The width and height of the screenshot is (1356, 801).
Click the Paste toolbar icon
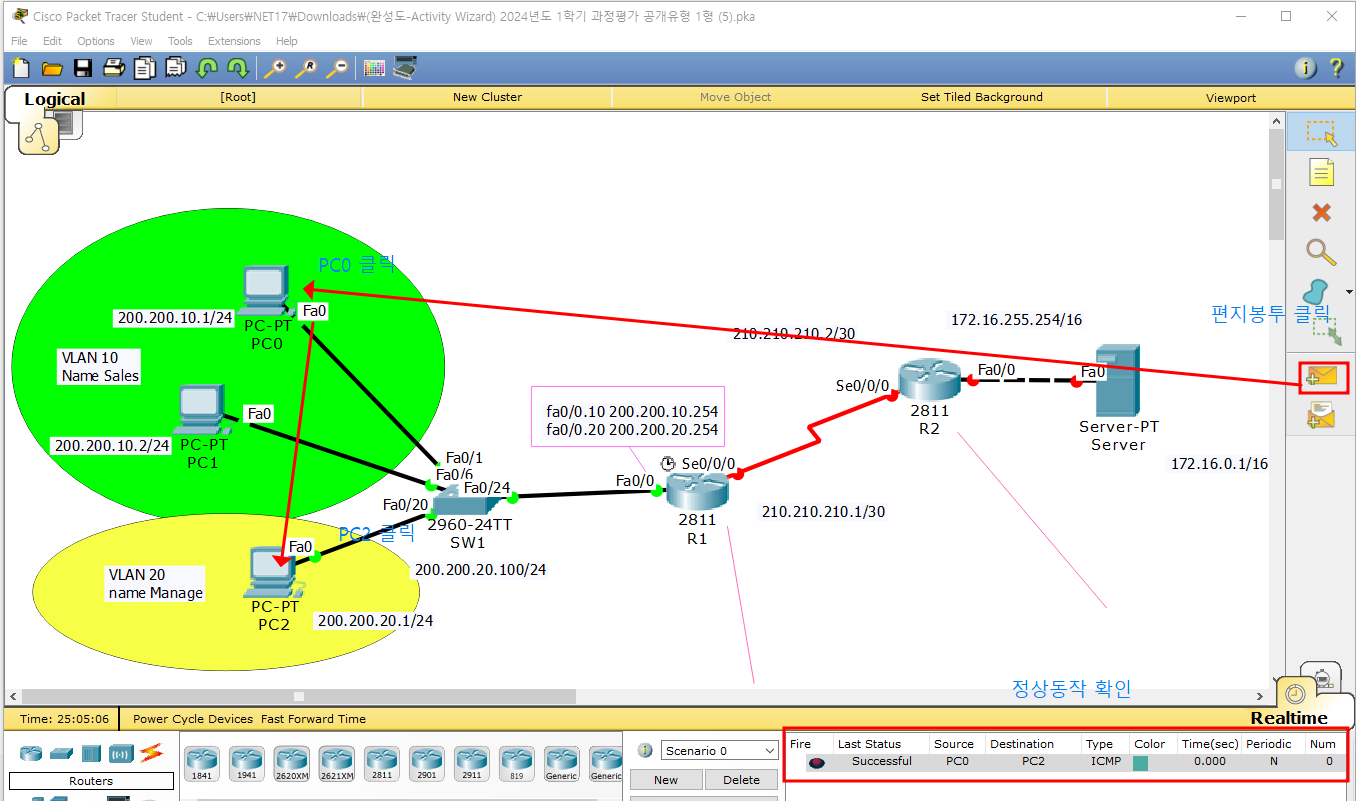click(x=176, y=68)
